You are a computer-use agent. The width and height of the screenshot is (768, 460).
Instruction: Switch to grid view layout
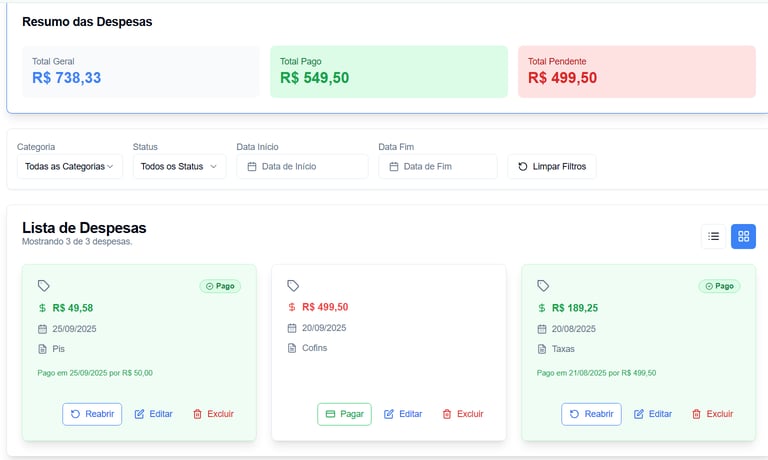click(x=743, y=236)
